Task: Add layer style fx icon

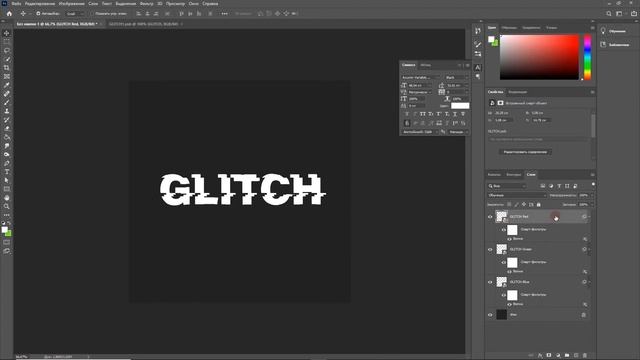Action: click(x=540, y=356)
